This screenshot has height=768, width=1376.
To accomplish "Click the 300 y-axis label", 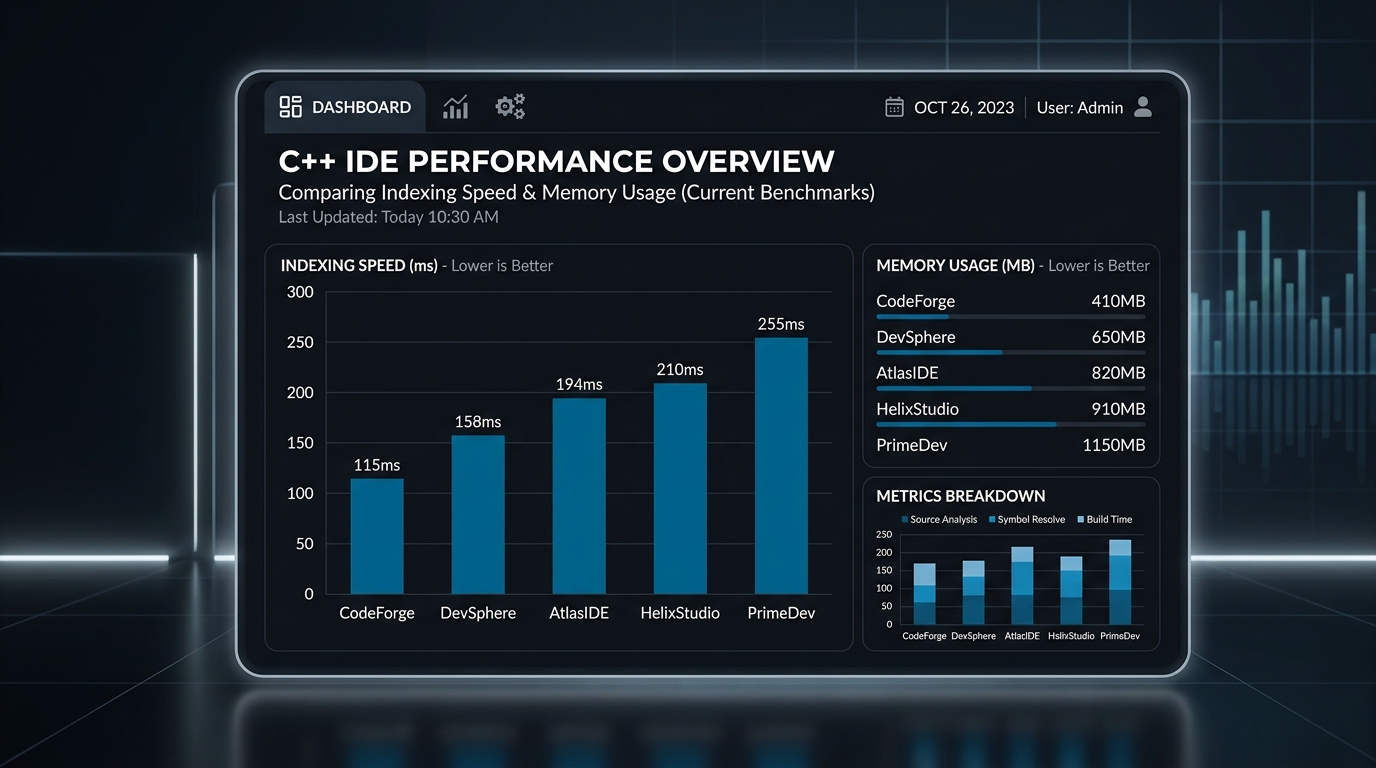I will 300,292.
